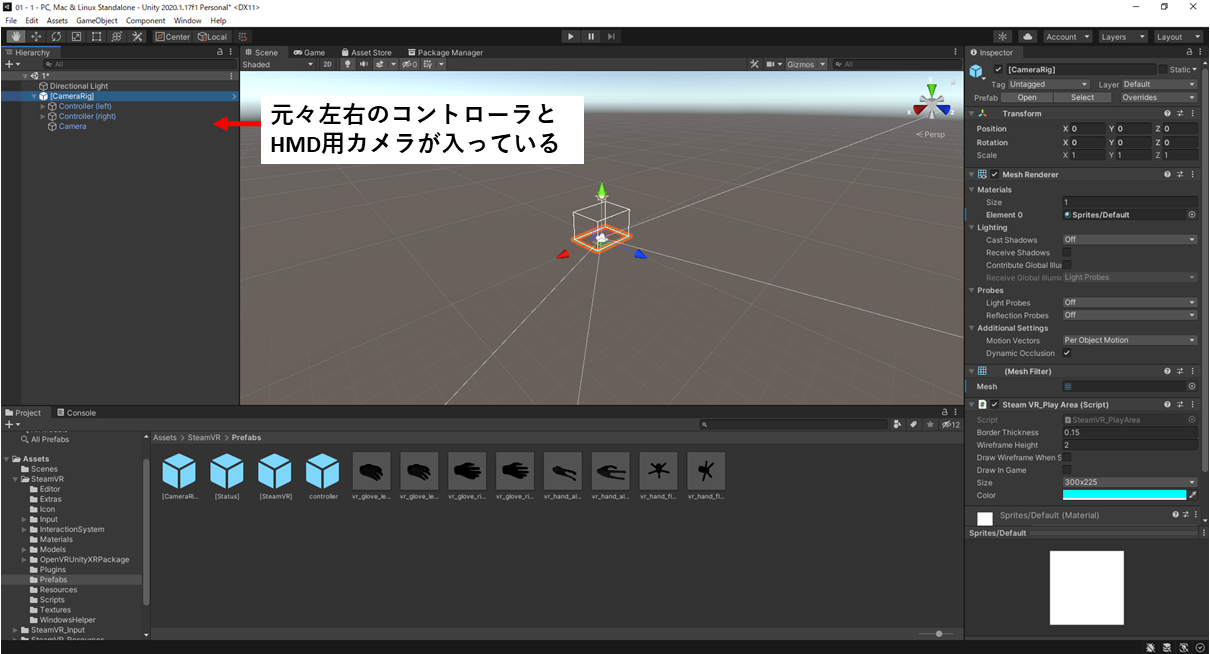Select the Scale tool
1210x654 pixels.
(x=76, y=35)
